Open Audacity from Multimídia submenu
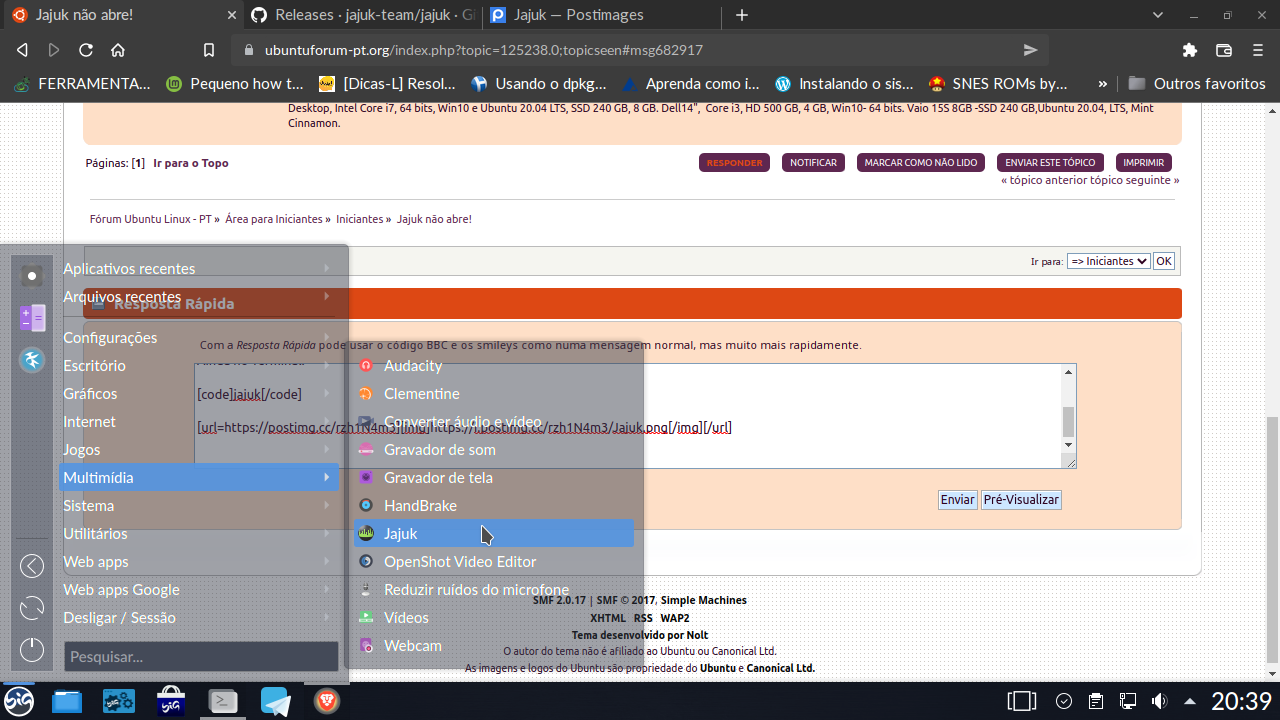This screenshot has height=720, width=1280. (x=494, y=366)
